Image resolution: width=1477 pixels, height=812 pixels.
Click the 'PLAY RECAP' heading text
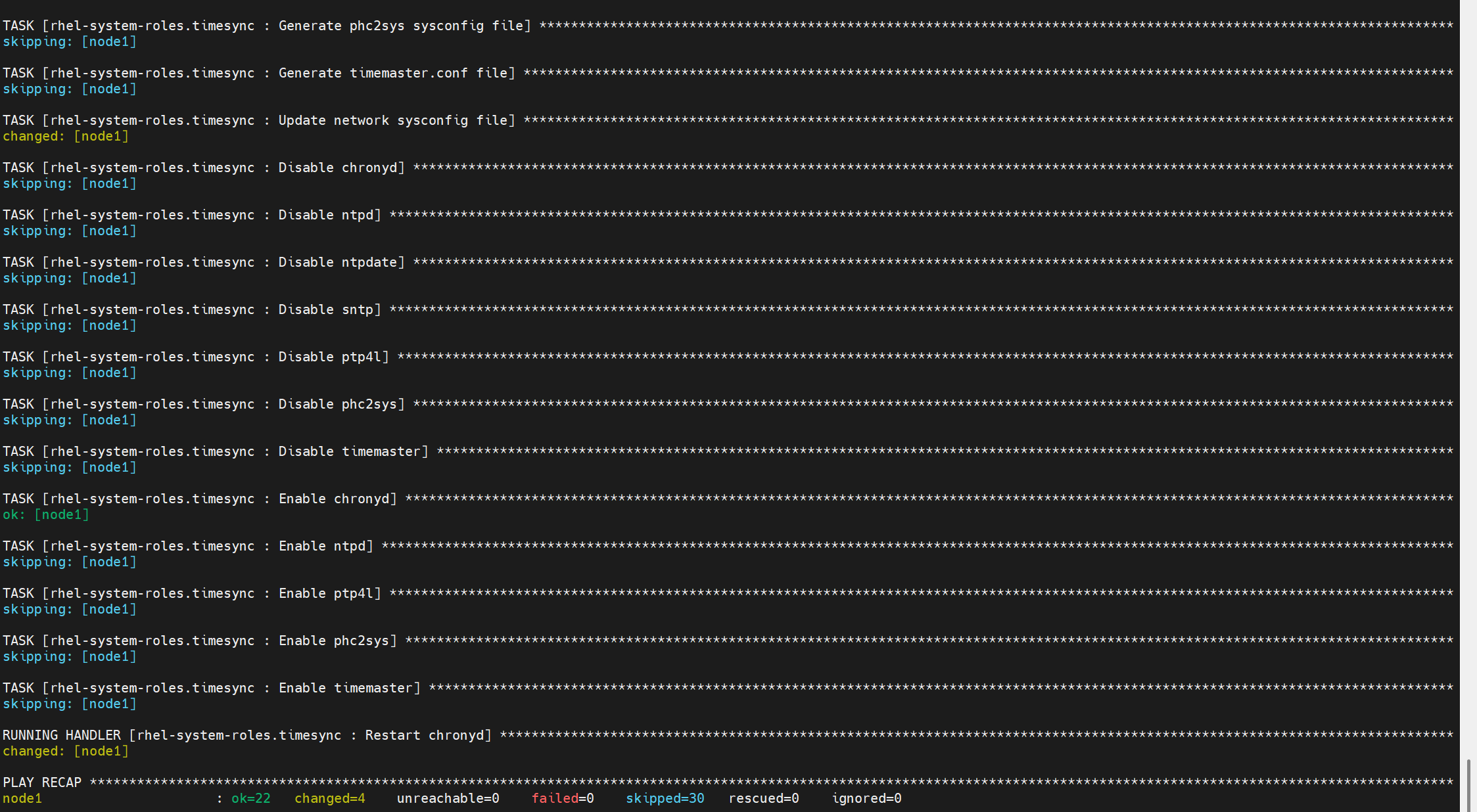coord(42,782)
